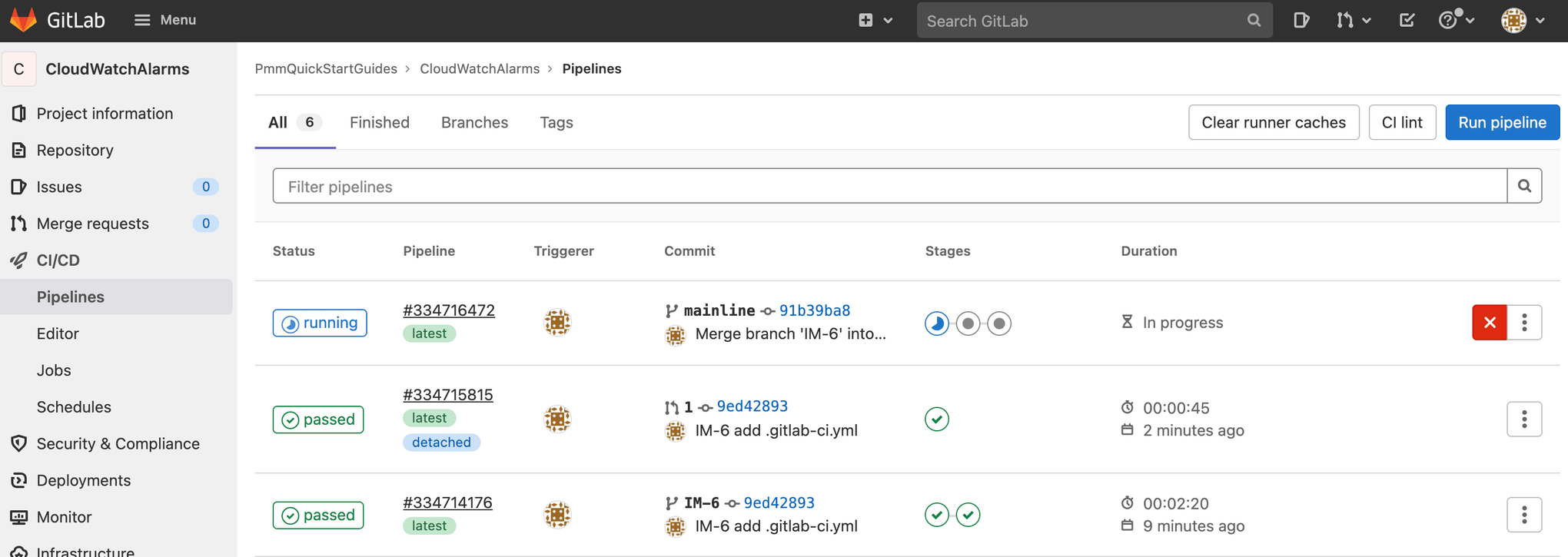The height and width of the screenshot is (557, 1568).
Task: Expand the create new plus dropdown
Action: pos(875,21)
